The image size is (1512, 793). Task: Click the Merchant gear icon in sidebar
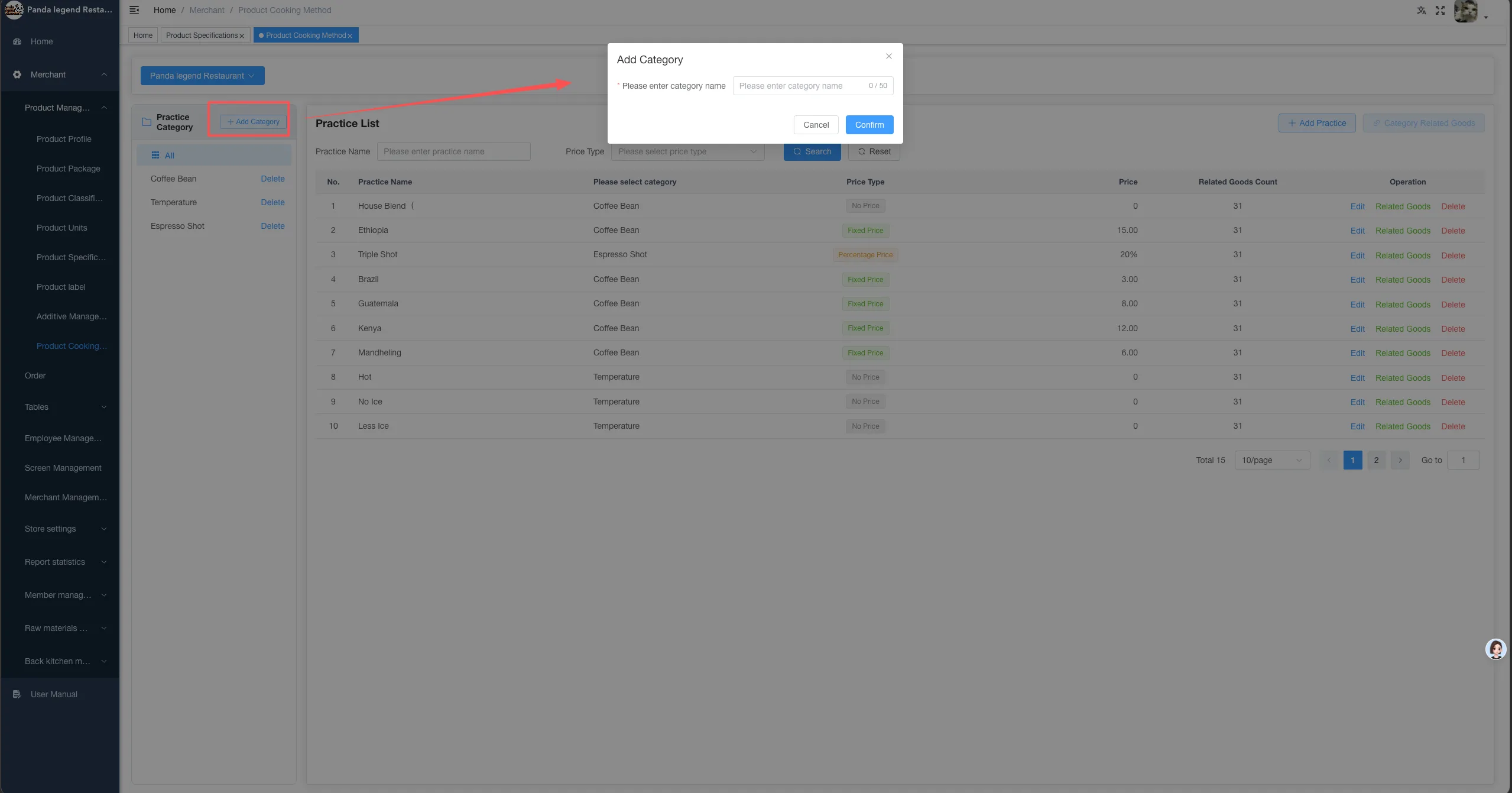point(17,75)
